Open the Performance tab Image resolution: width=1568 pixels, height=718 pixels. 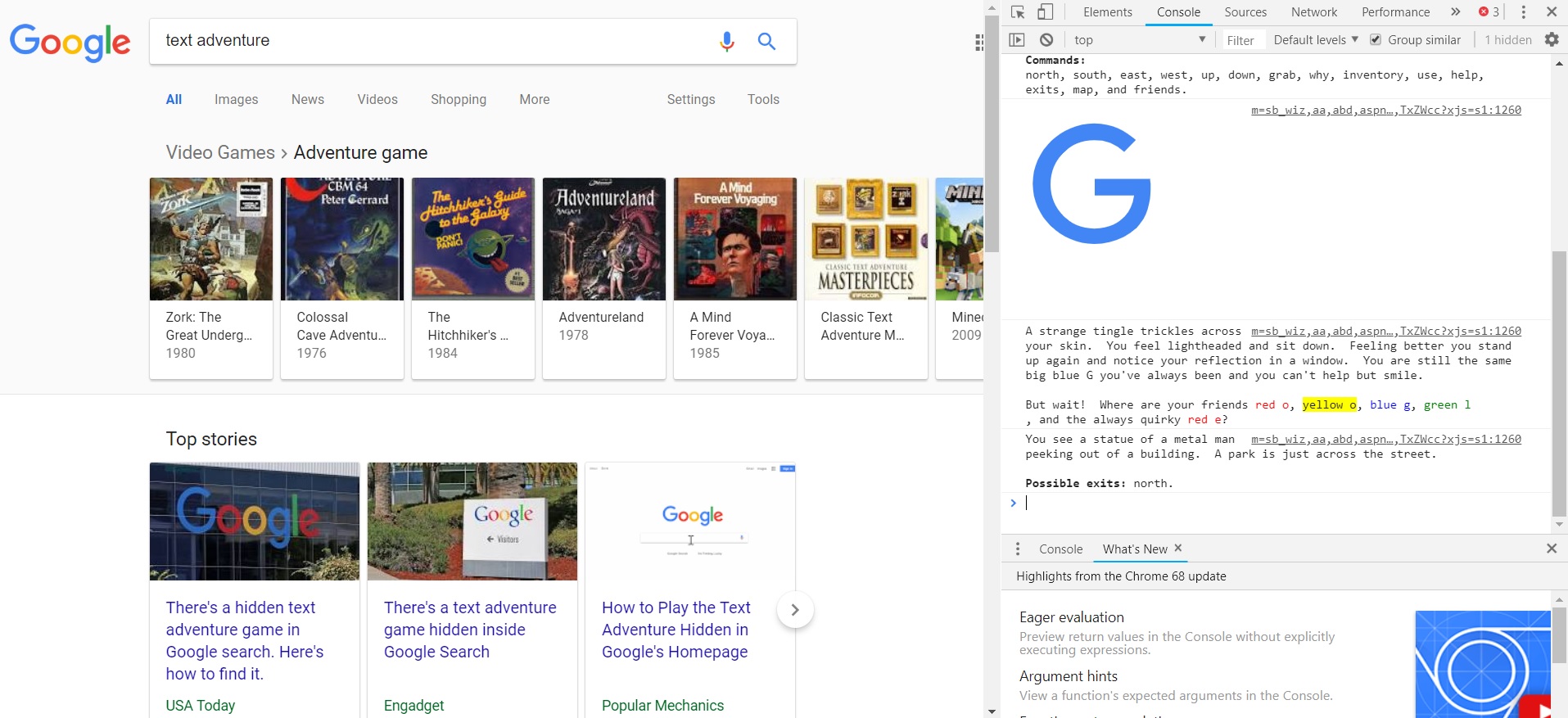pyautogui.click(x=1395, y=12)
